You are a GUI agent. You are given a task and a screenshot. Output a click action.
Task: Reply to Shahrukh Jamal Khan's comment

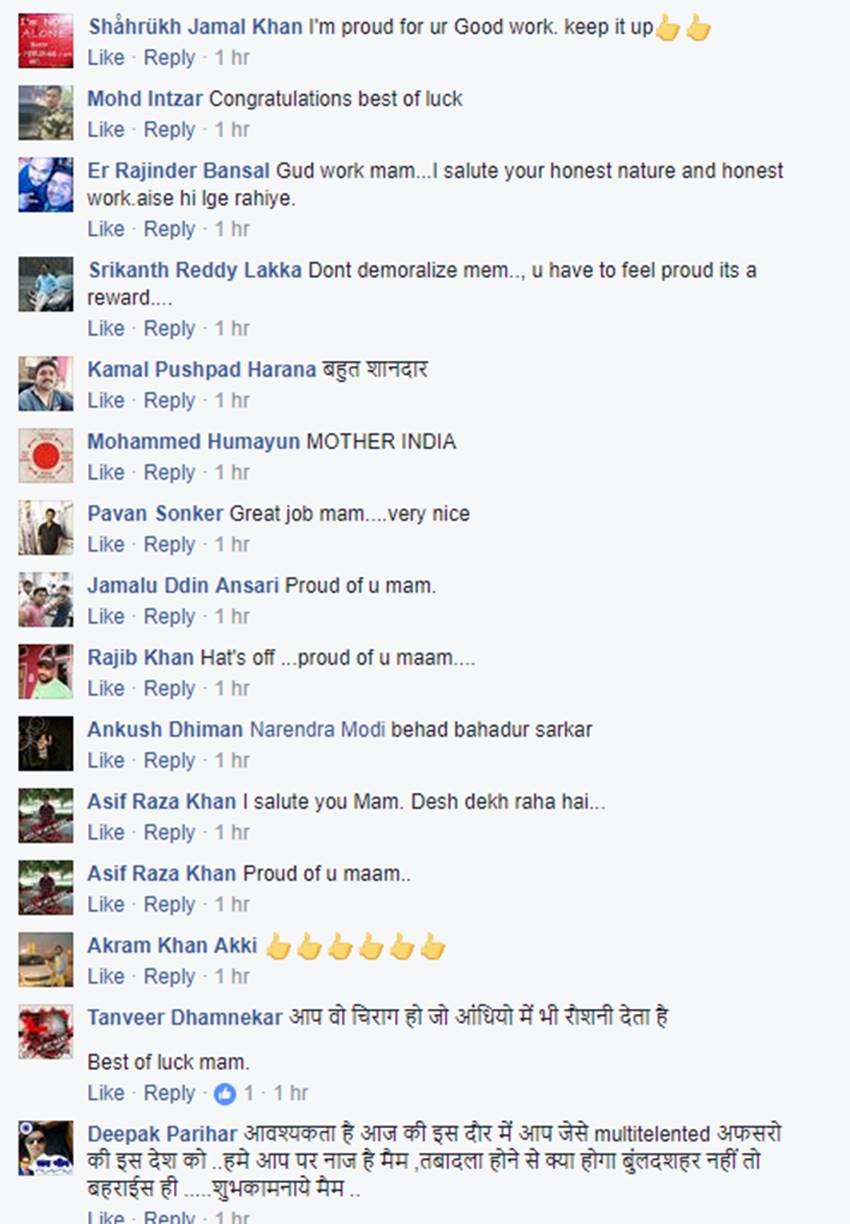(x=169, y=58)
